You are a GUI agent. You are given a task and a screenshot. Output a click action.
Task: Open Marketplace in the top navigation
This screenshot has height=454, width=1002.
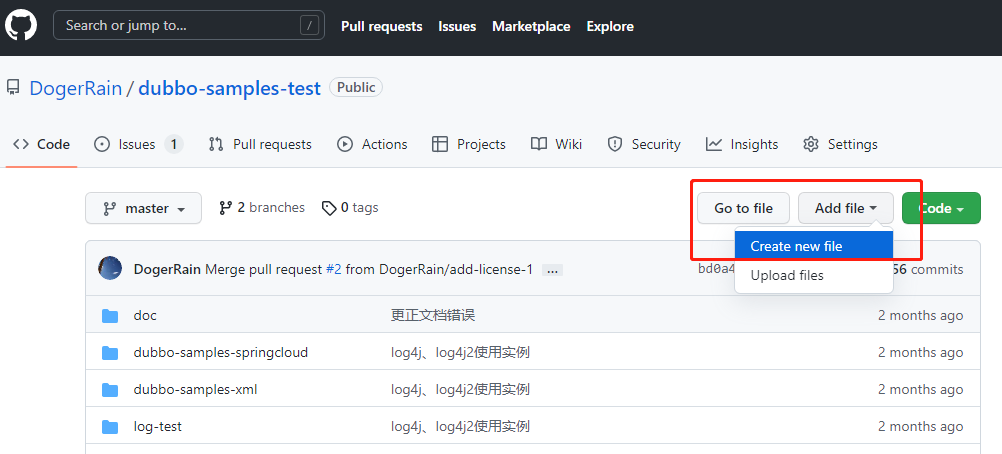point(531,26)
